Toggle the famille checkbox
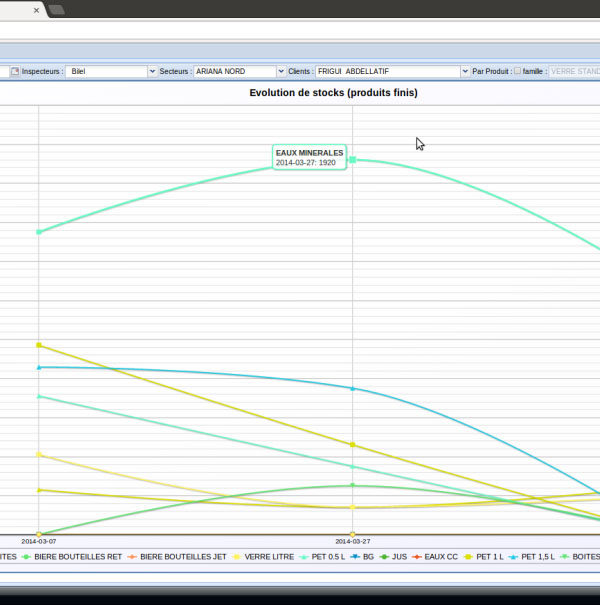Image resolution: width=600 pixels, height=605 pixels. (517, 72)
